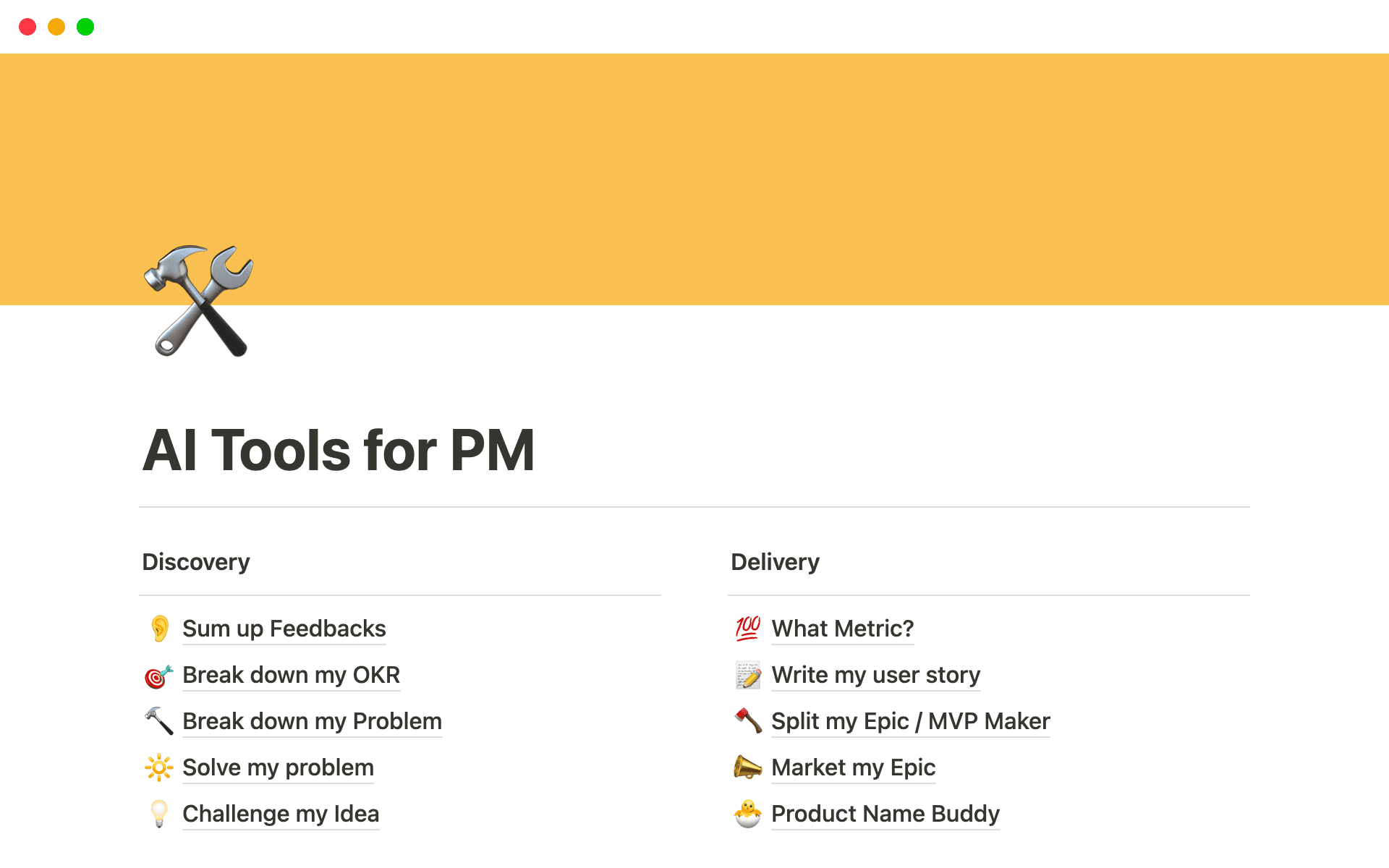
Task: Open the Sum up Feedbacks page
Action: pyautogui.click(x=284, y=629)
